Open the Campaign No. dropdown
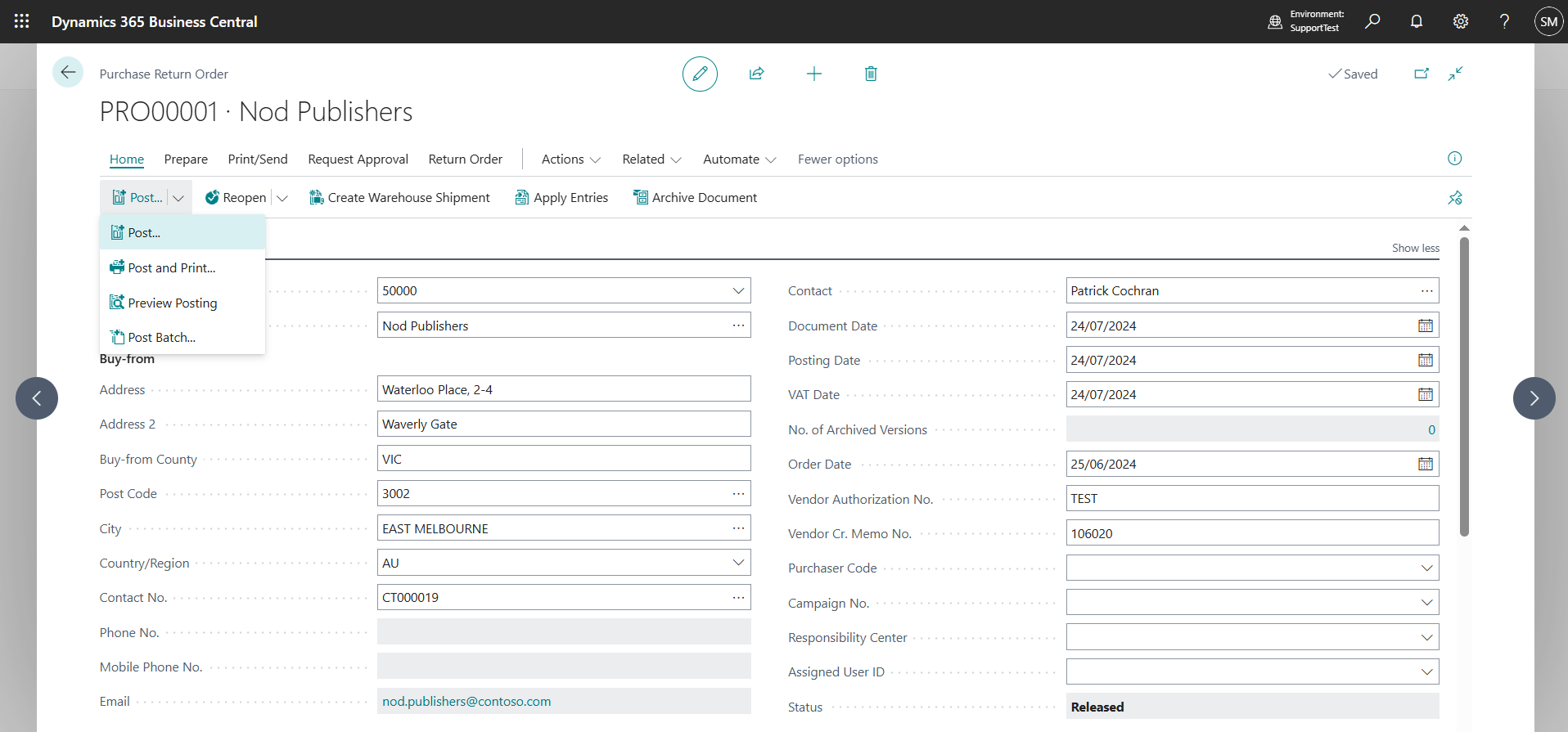Screen dimensions: 1568x732 [1427, 603]
